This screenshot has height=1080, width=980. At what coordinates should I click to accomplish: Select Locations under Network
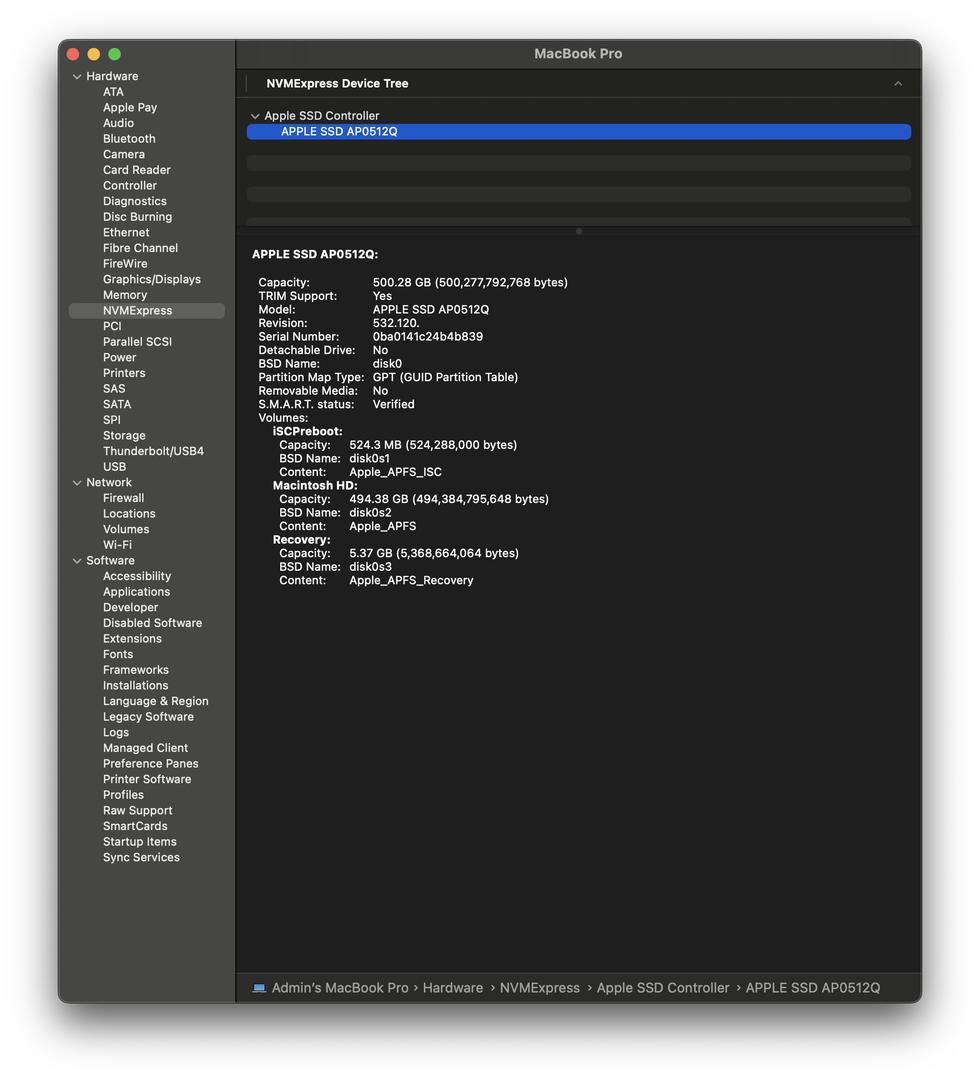(x=129, y=514)
